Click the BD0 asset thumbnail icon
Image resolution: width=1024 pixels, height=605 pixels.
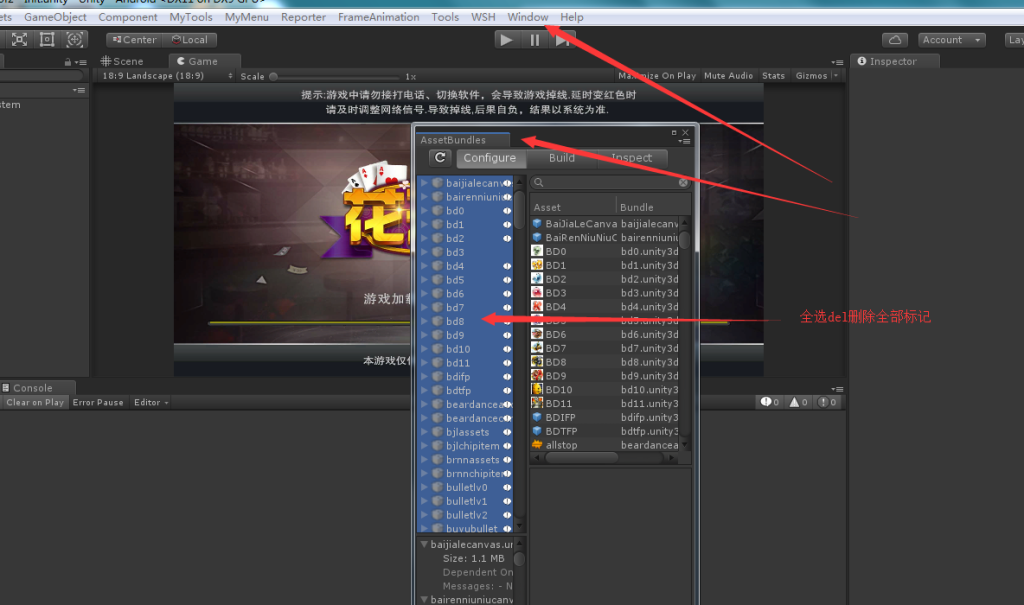tap(537, 251)
